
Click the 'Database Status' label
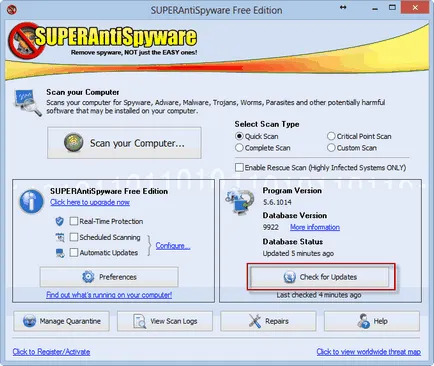[x=293, y=241]
